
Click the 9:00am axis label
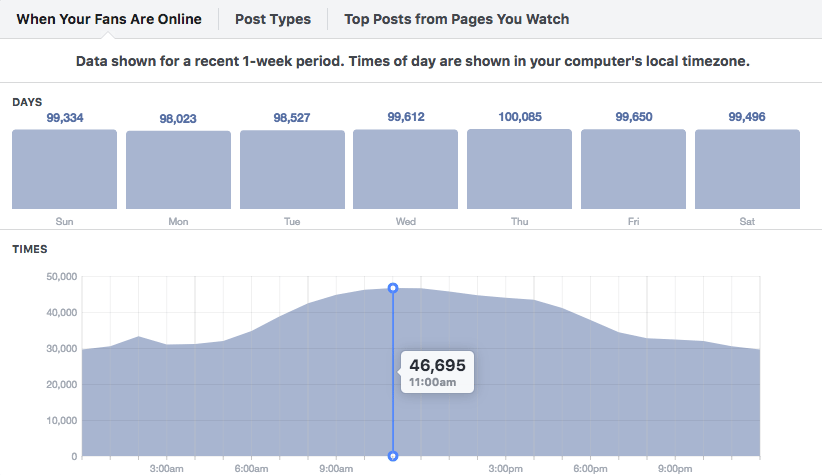pyautogui.click(x=336, y=469)
